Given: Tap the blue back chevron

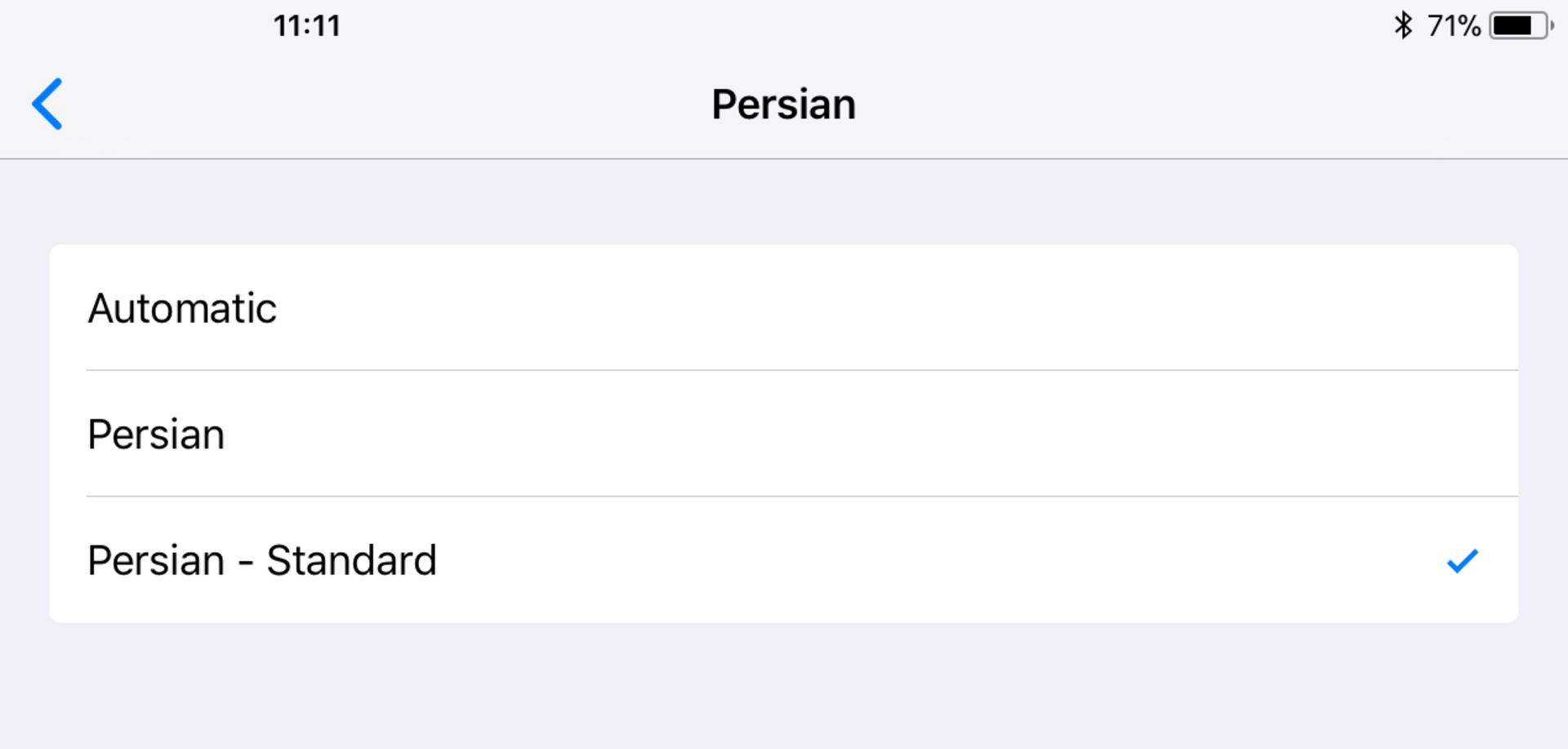Looking at the screenshot, I should 47,104.
